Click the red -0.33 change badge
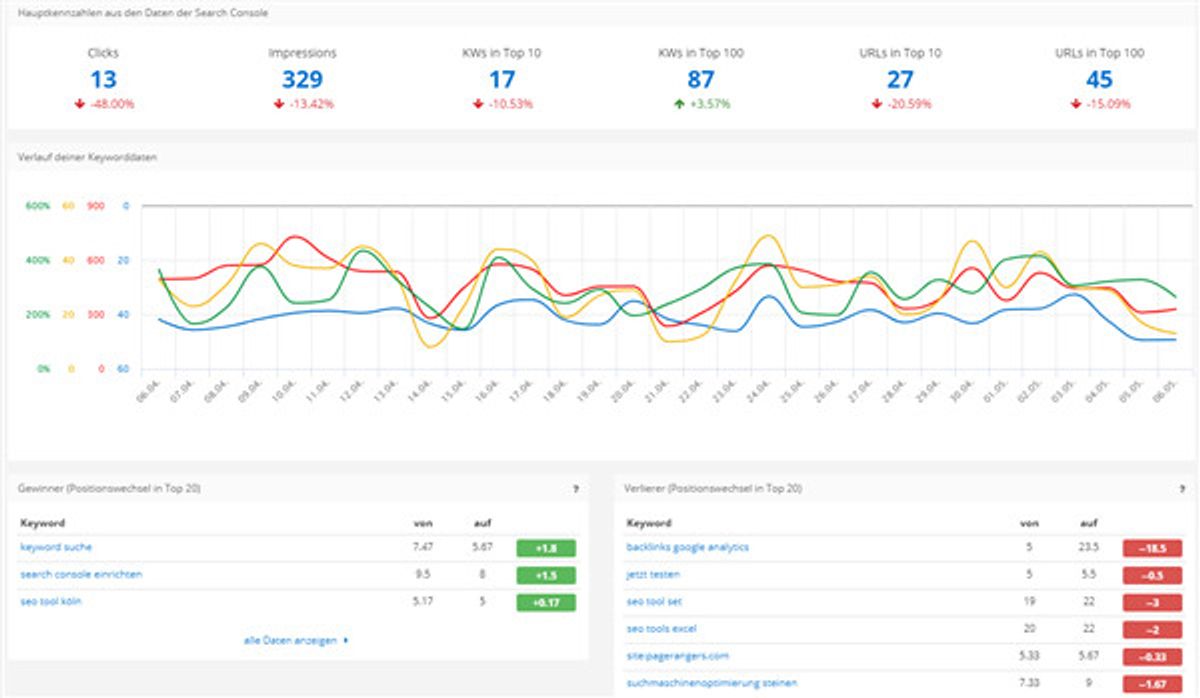This screenshot has height=698, width=1200. tap(1152, 656)
